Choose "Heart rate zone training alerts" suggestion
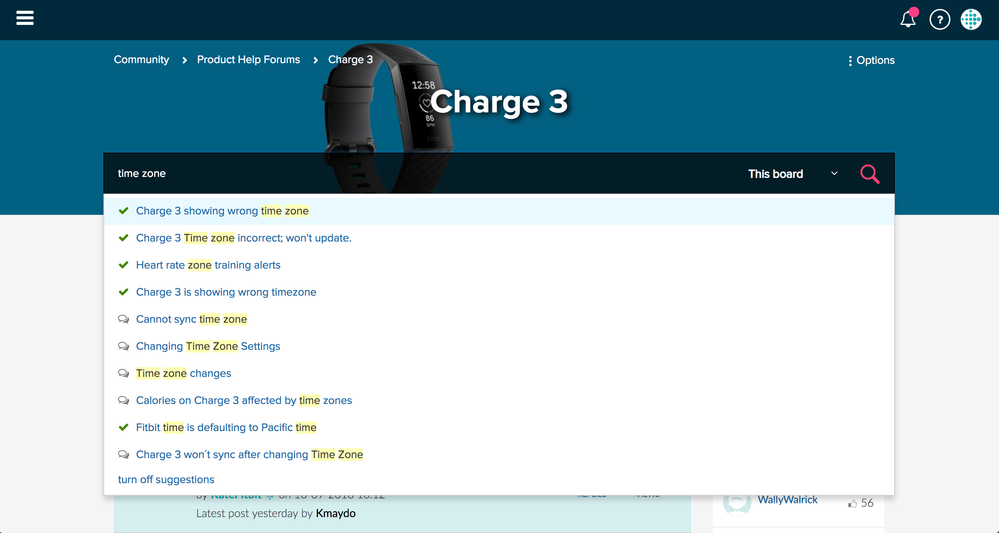999x533 pixels. point(208,265)
